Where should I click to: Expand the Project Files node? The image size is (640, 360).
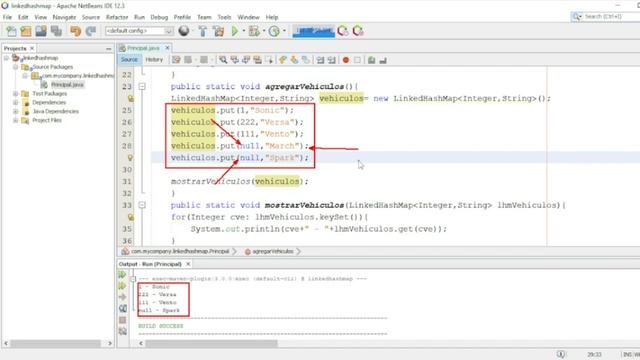coord(16,120)
